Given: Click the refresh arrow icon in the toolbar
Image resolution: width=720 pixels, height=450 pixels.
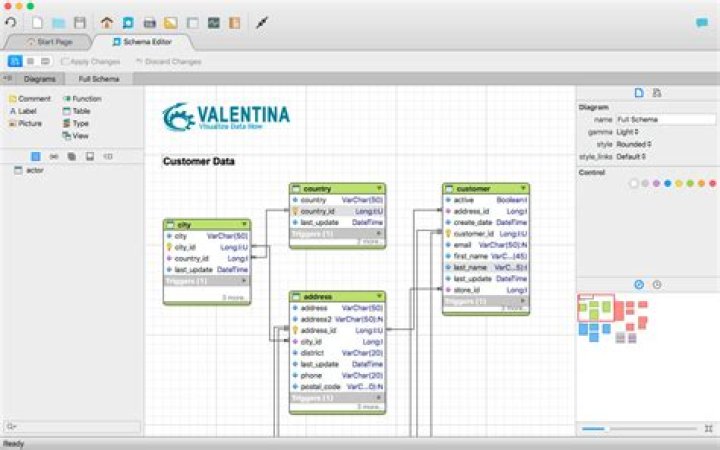Looking at the screenshot, I should 11,22.
